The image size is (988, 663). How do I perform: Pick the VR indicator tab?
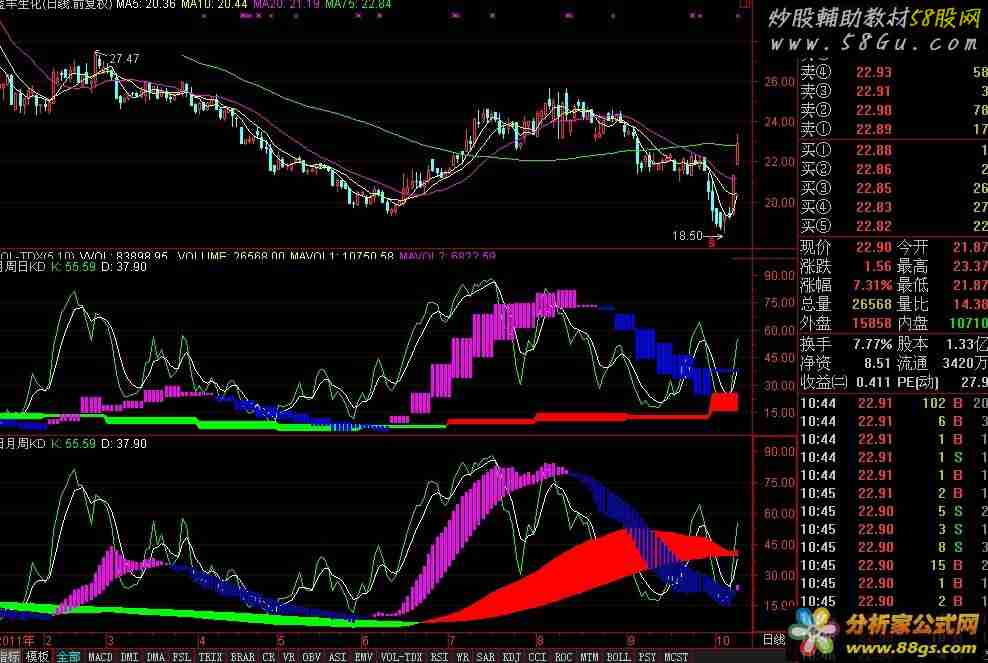click(x=289, y=657)
